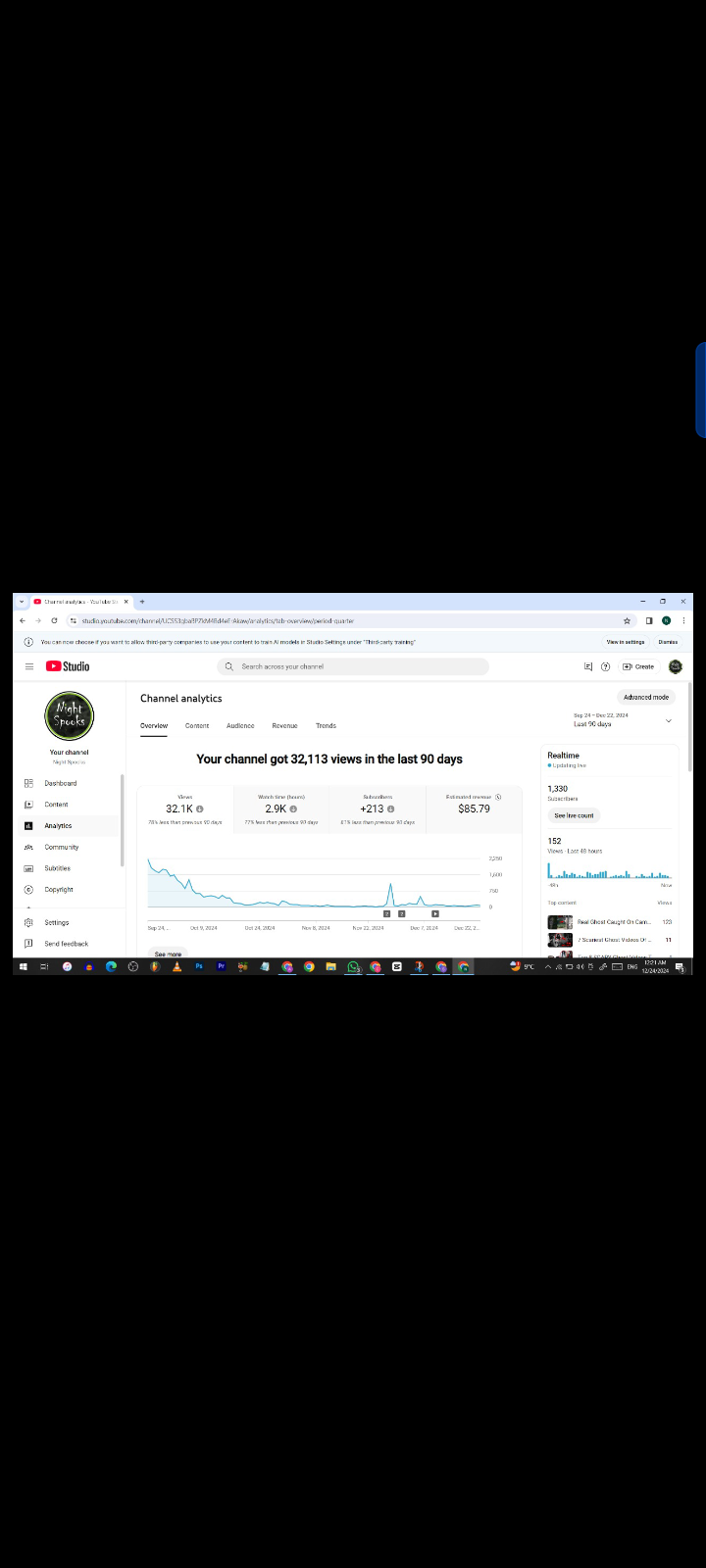Click See more under the chart
The height and width of the screenshot is (1568, 706).
168,954
